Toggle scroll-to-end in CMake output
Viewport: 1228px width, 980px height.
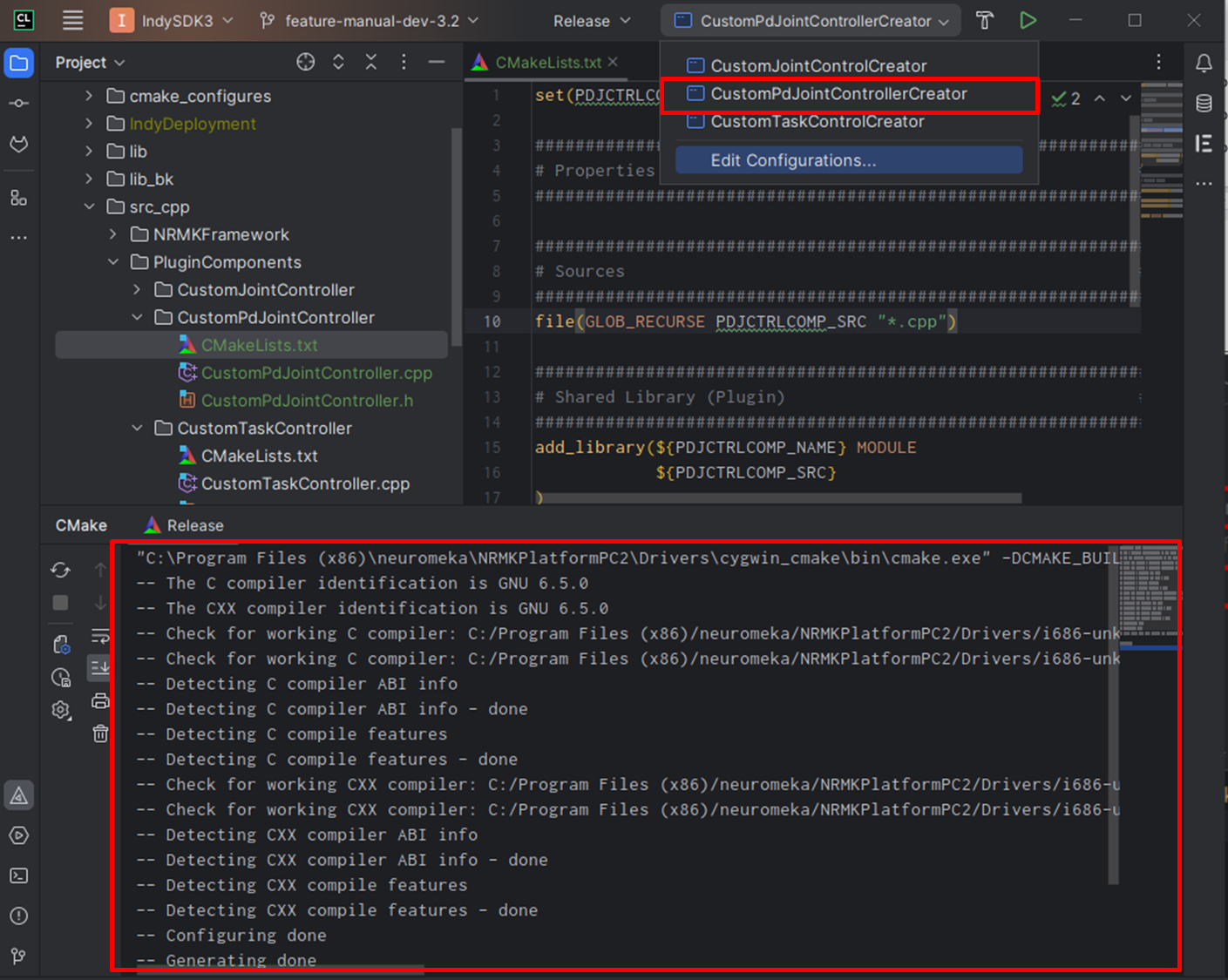(x=100, y=668)
